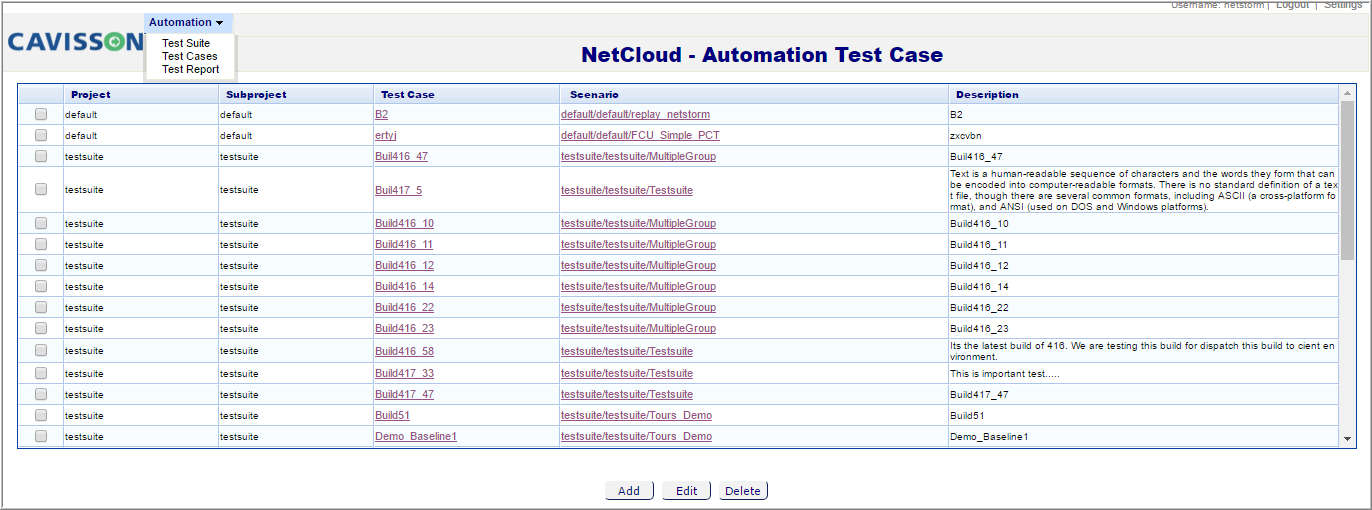The image size is (1372, 510).
Task: Click the description 'zxcvbn'
Action: coord(968,135)
